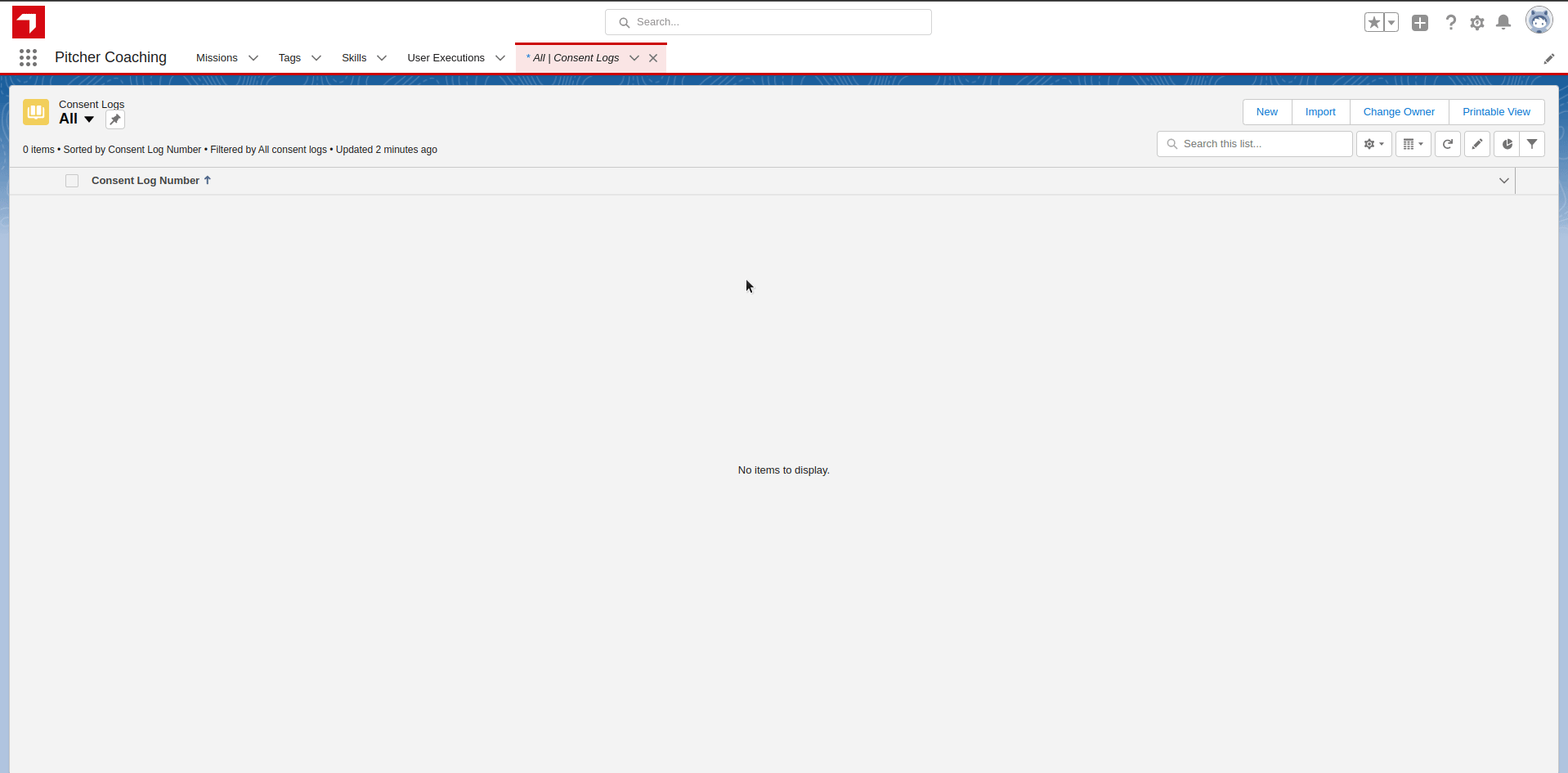Refresh the Consent Logs list
Image resolution: width=1568 pixels, height=773 pixels.
click(x=1447, y=144)
